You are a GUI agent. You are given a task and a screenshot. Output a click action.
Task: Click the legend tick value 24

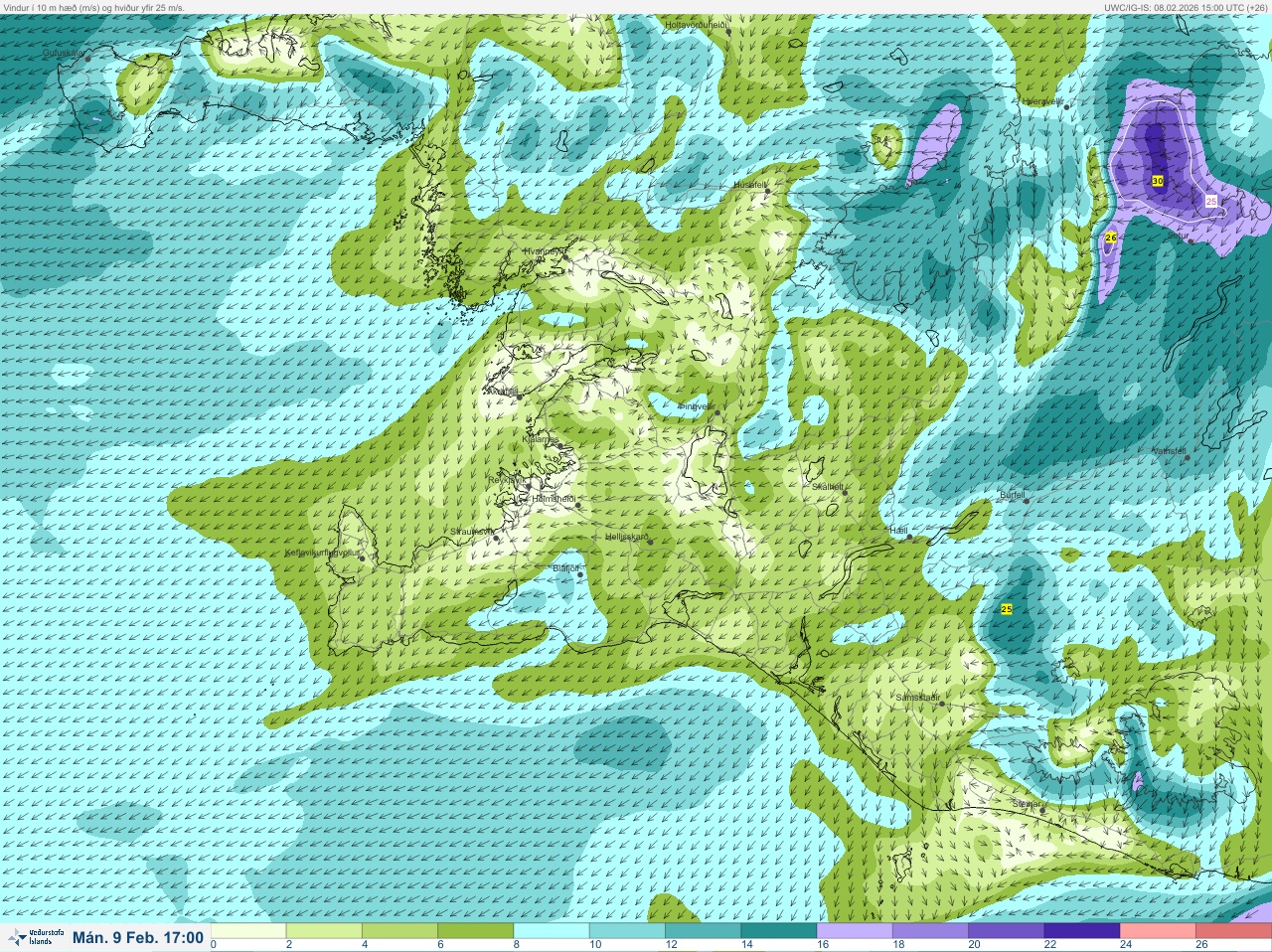[x=1125, y=944]
